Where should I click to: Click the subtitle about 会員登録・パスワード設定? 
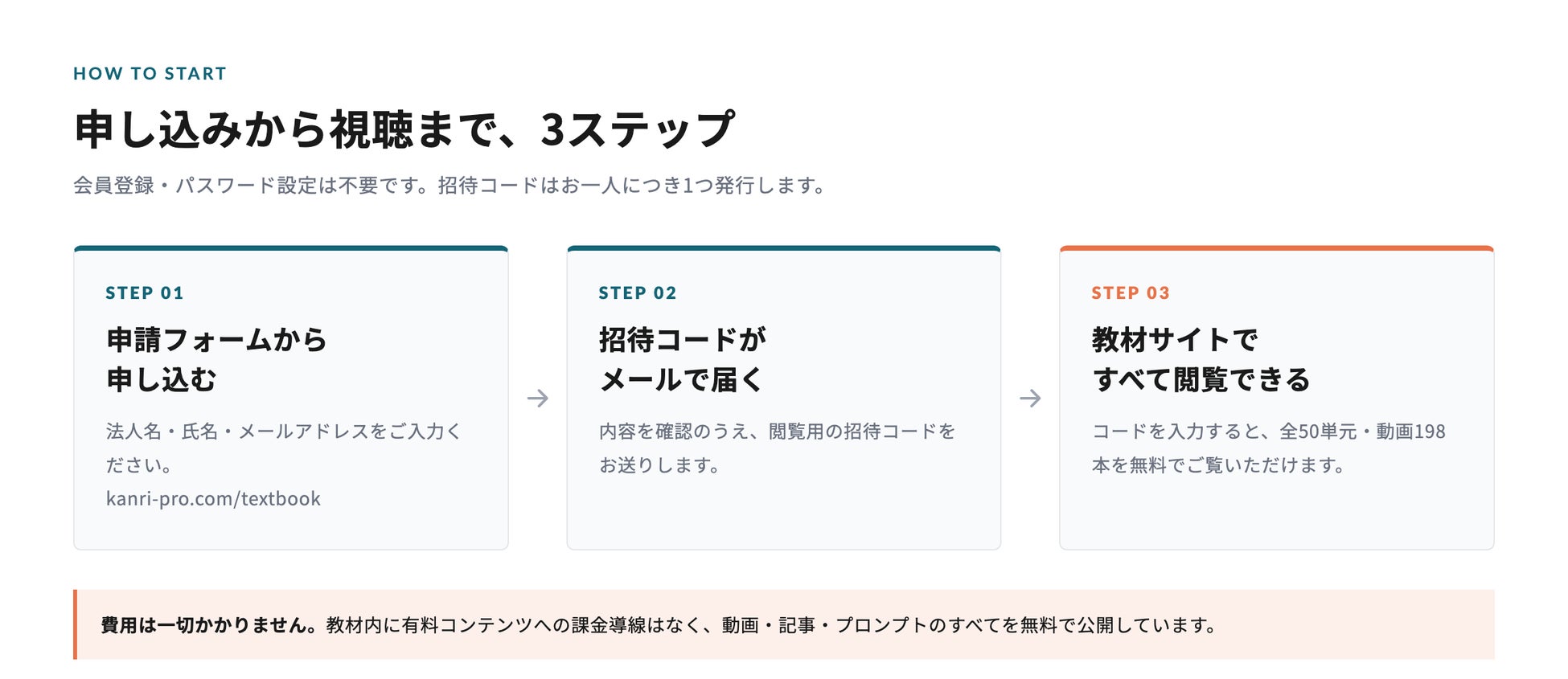pyautogui.click(x=450, y=186)
